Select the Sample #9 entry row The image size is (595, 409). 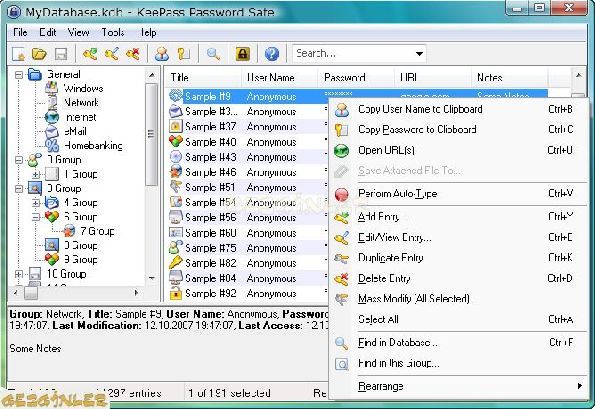(x=358, y=96)
